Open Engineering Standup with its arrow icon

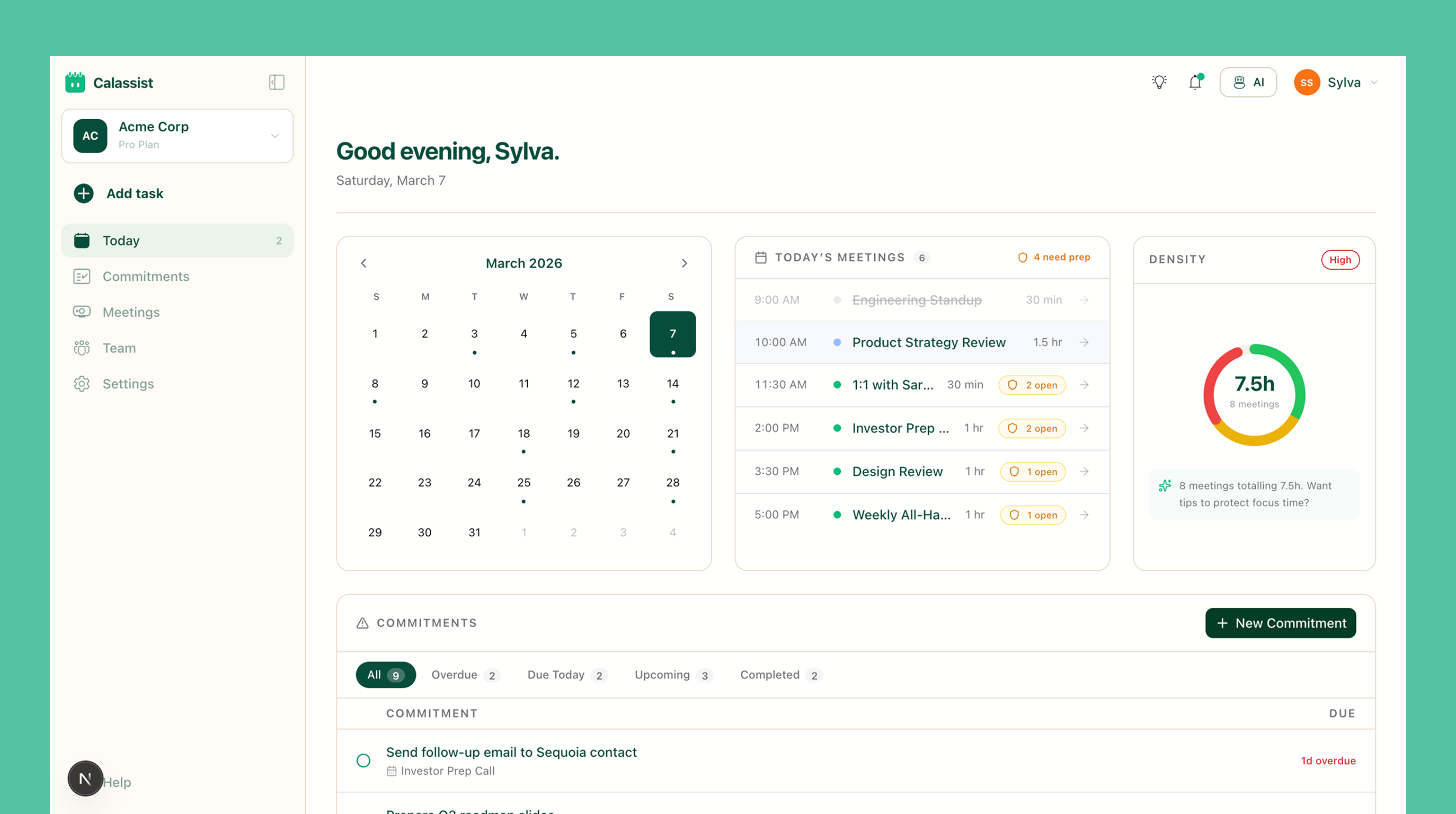(x=1084, y=299)
